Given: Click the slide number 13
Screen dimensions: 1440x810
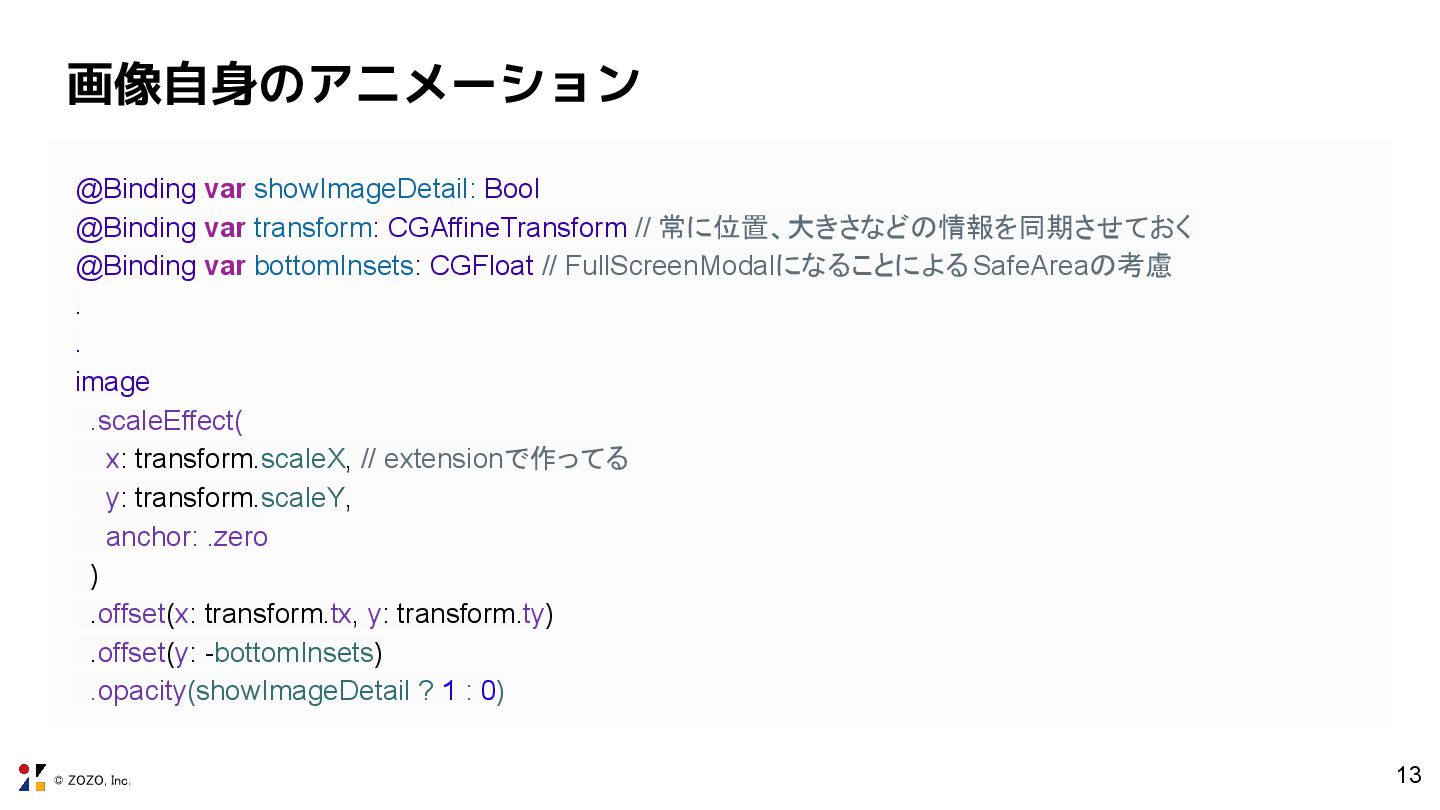Looking at the screenshot, I should click(x=1408, y=774).
